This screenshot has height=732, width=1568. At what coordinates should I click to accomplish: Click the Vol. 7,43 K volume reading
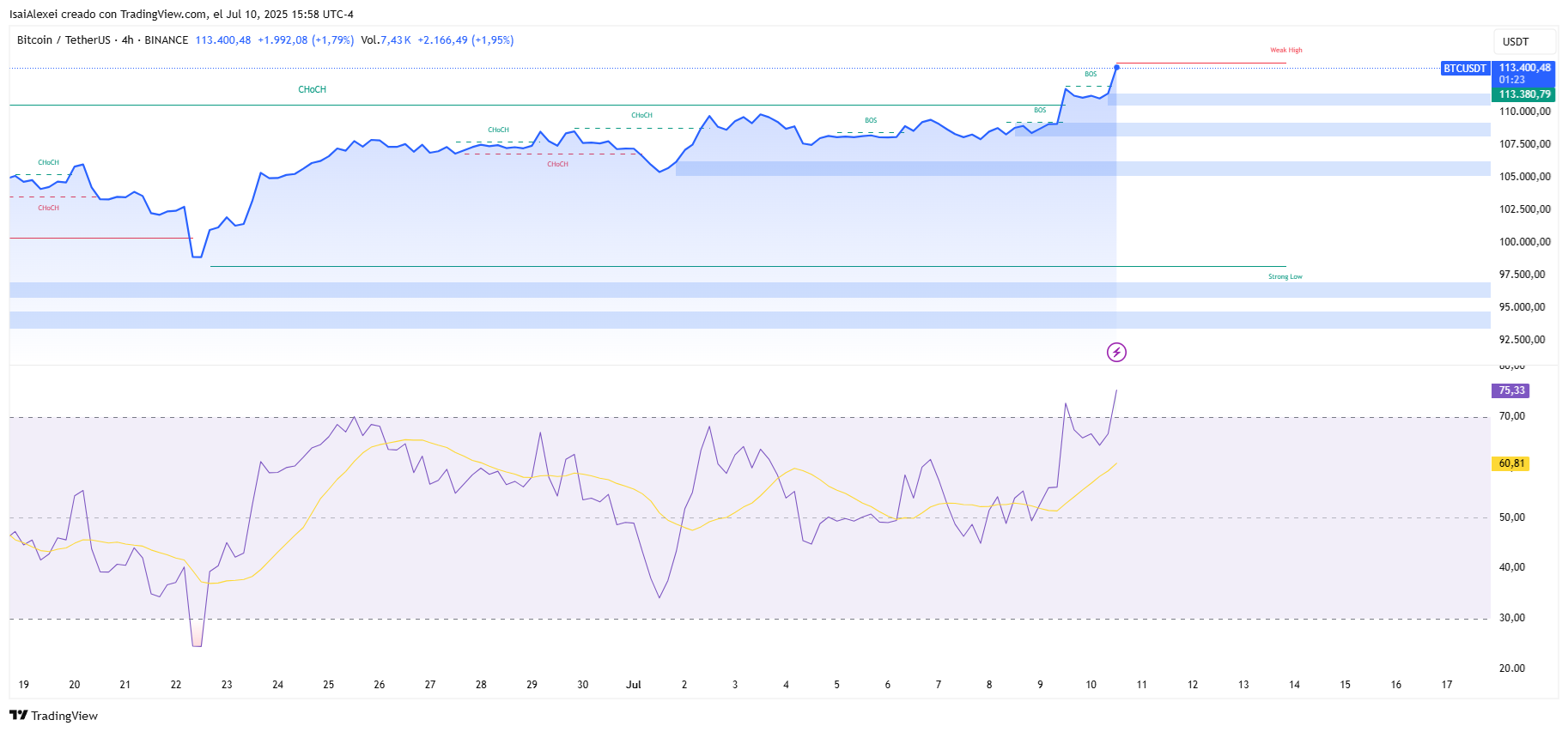(386, 40)
